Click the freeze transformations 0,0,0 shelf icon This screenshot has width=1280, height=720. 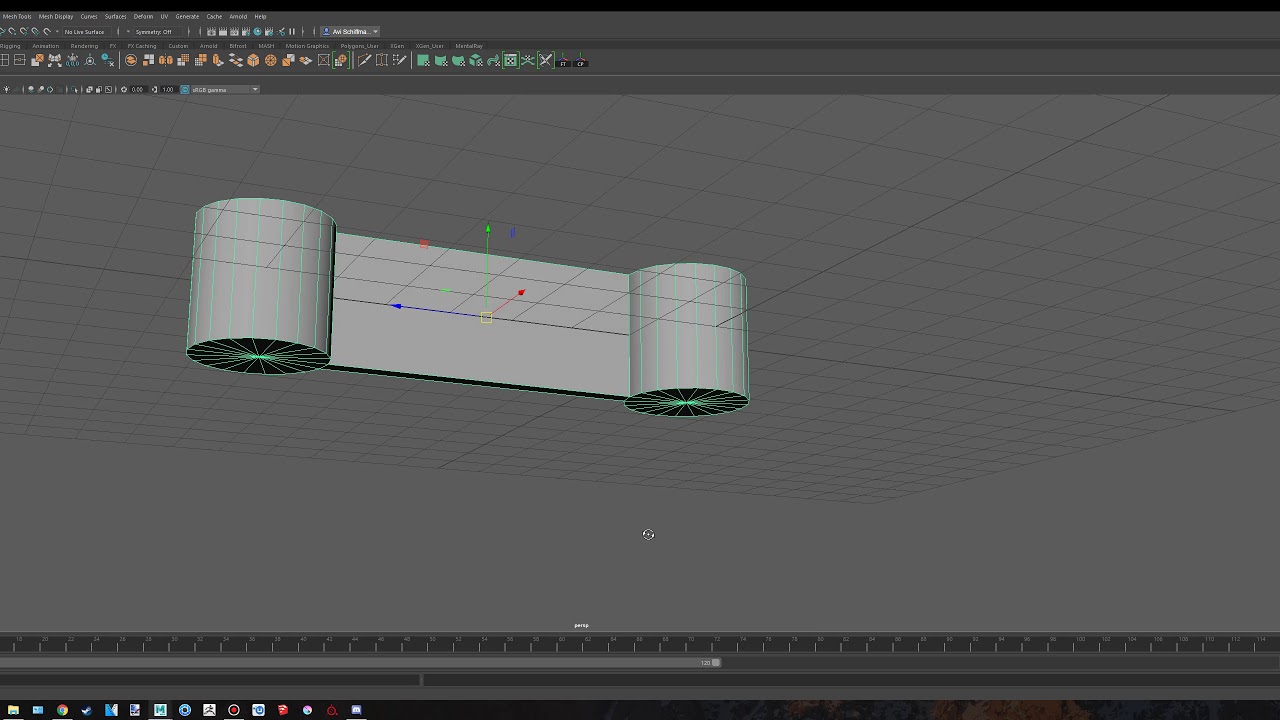coord(72,61)
